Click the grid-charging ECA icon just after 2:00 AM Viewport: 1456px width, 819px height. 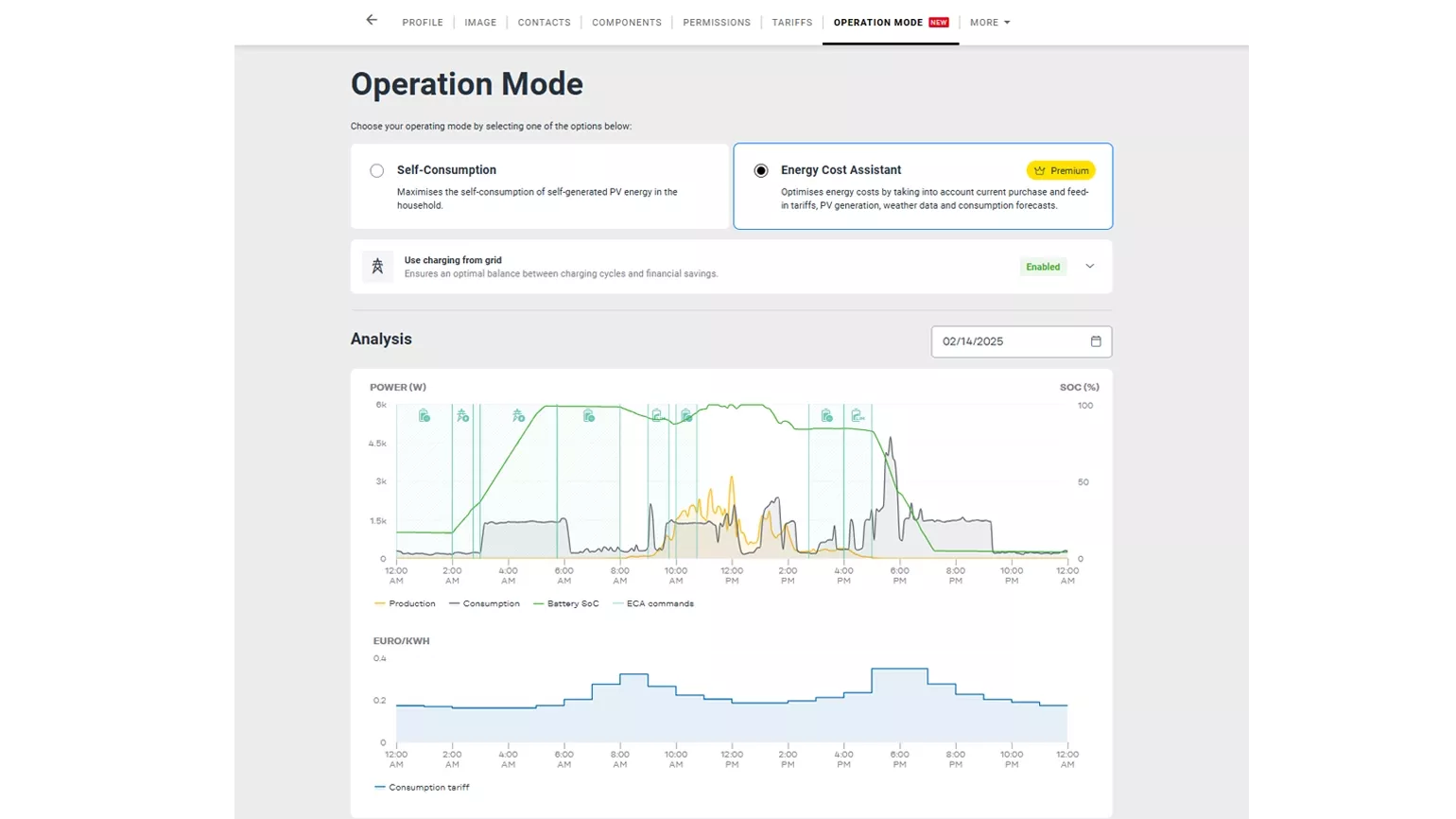462,416
